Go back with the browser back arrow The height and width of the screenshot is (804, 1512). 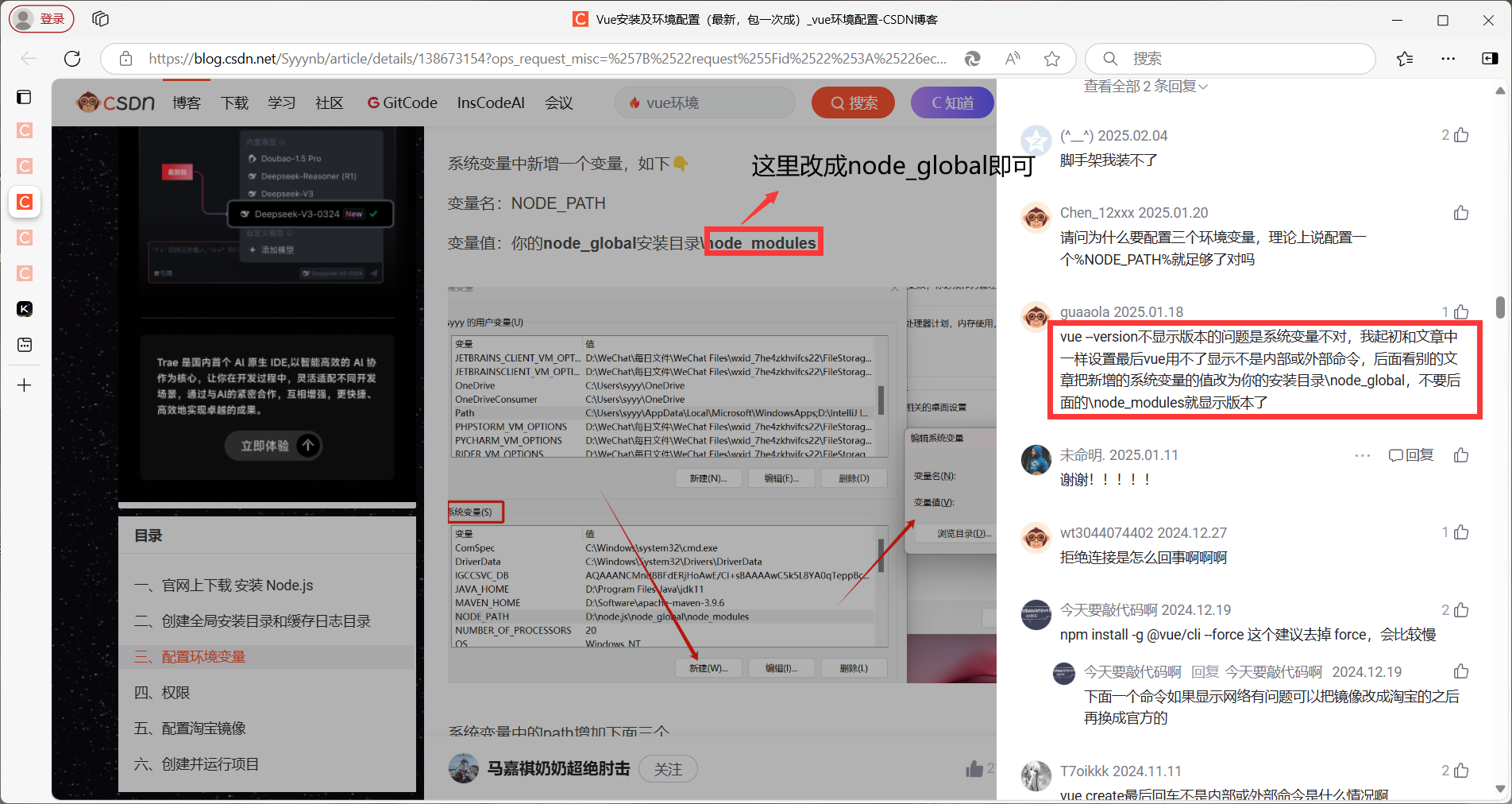[29, 58]
